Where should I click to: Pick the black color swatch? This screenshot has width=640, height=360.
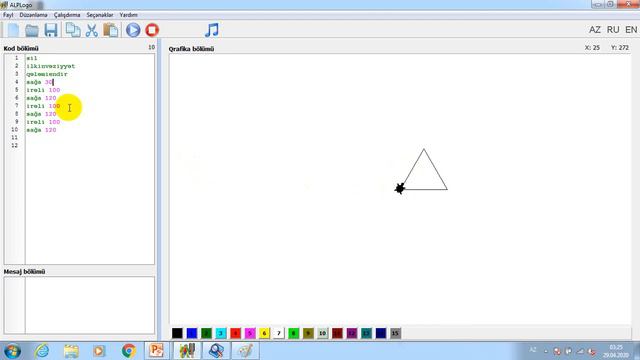[177, 333]
